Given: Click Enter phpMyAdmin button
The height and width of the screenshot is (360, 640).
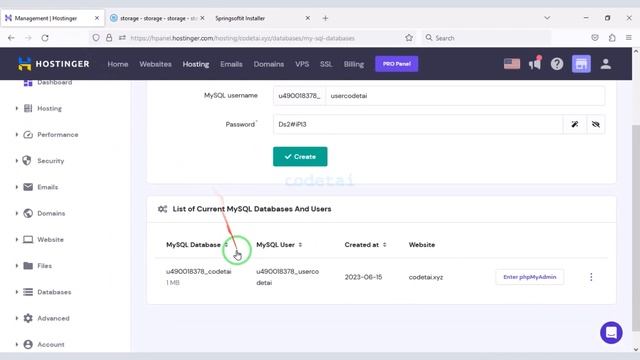Looking at the screenshot, I should point(529,277).
